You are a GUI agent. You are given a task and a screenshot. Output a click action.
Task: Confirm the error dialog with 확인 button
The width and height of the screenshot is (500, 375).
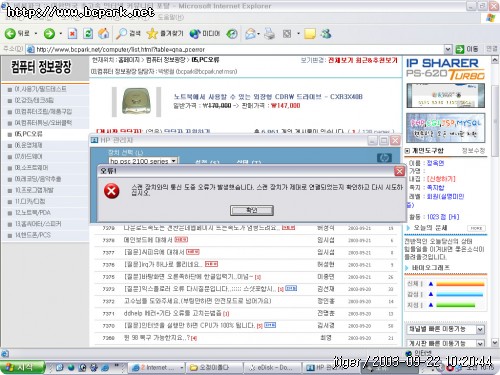click(x=252, y=210)
